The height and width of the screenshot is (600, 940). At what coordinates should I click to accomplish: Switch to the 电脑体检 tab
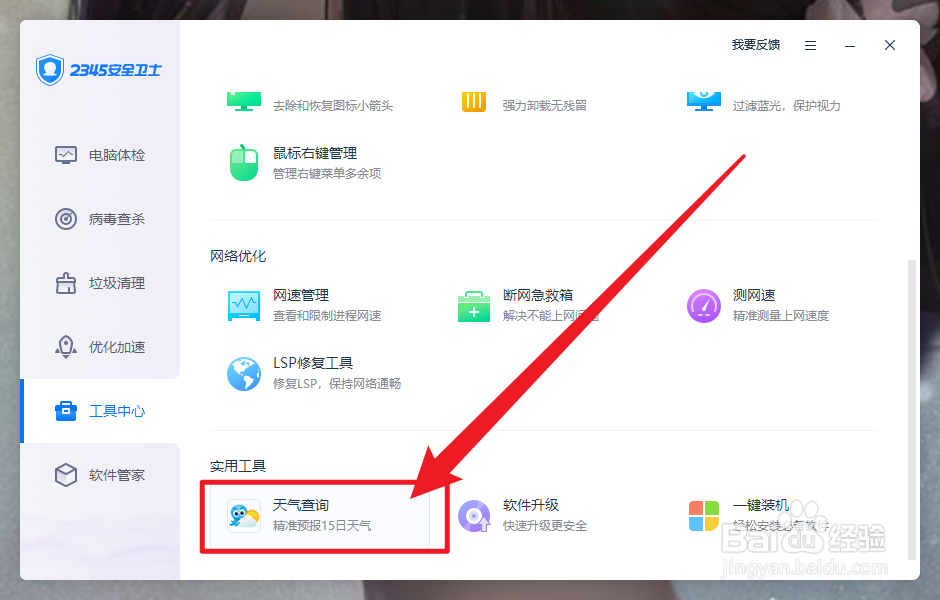point(100,155)
